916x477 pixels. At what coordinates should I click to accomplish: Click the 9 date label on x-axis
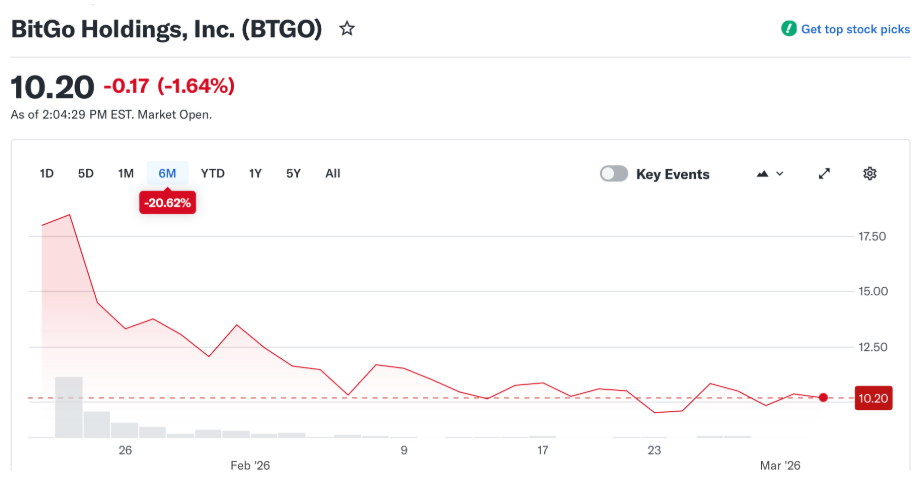click(x=404, y=450)
